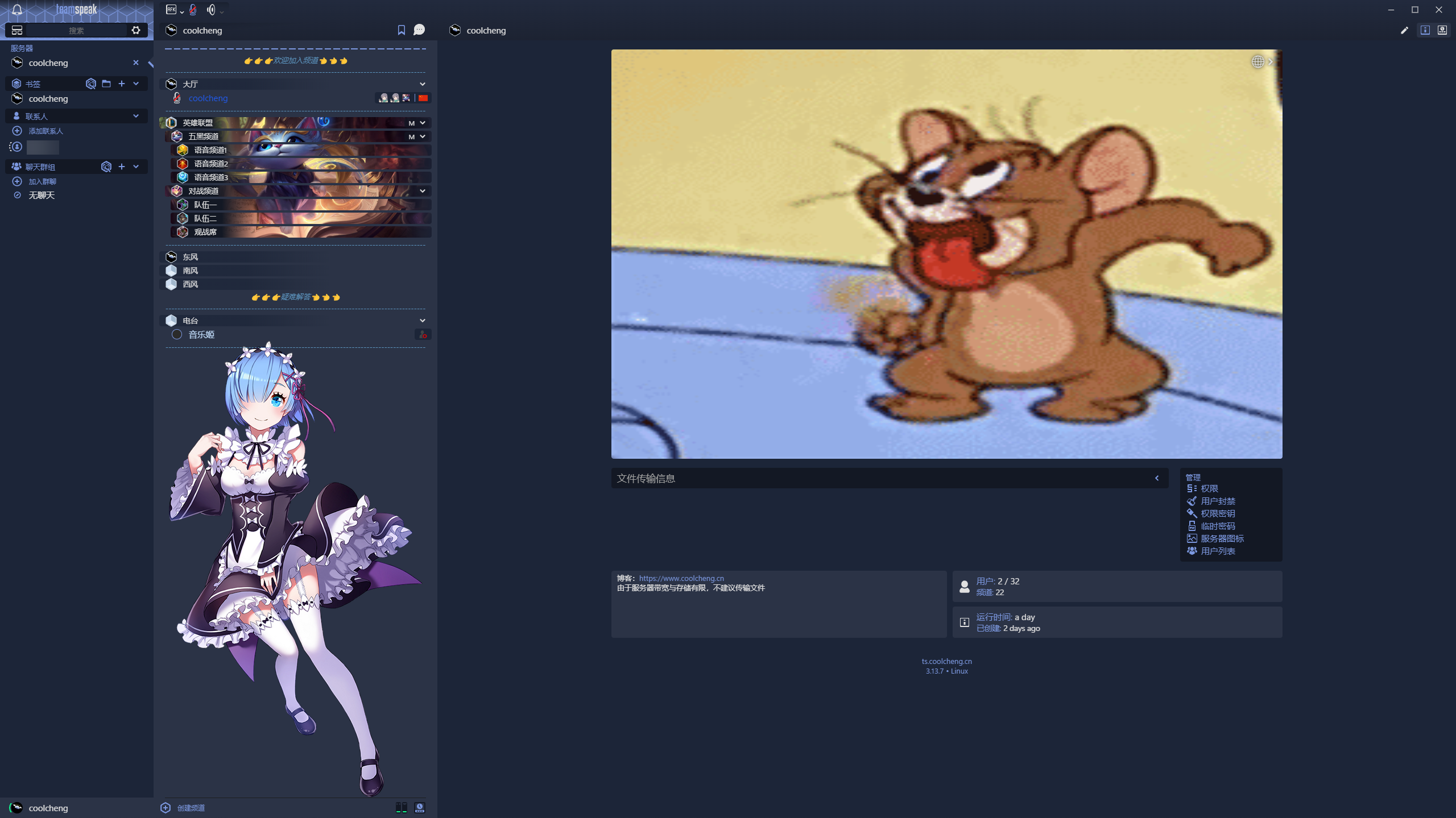Join the 西风 channel

pos(295,284)
